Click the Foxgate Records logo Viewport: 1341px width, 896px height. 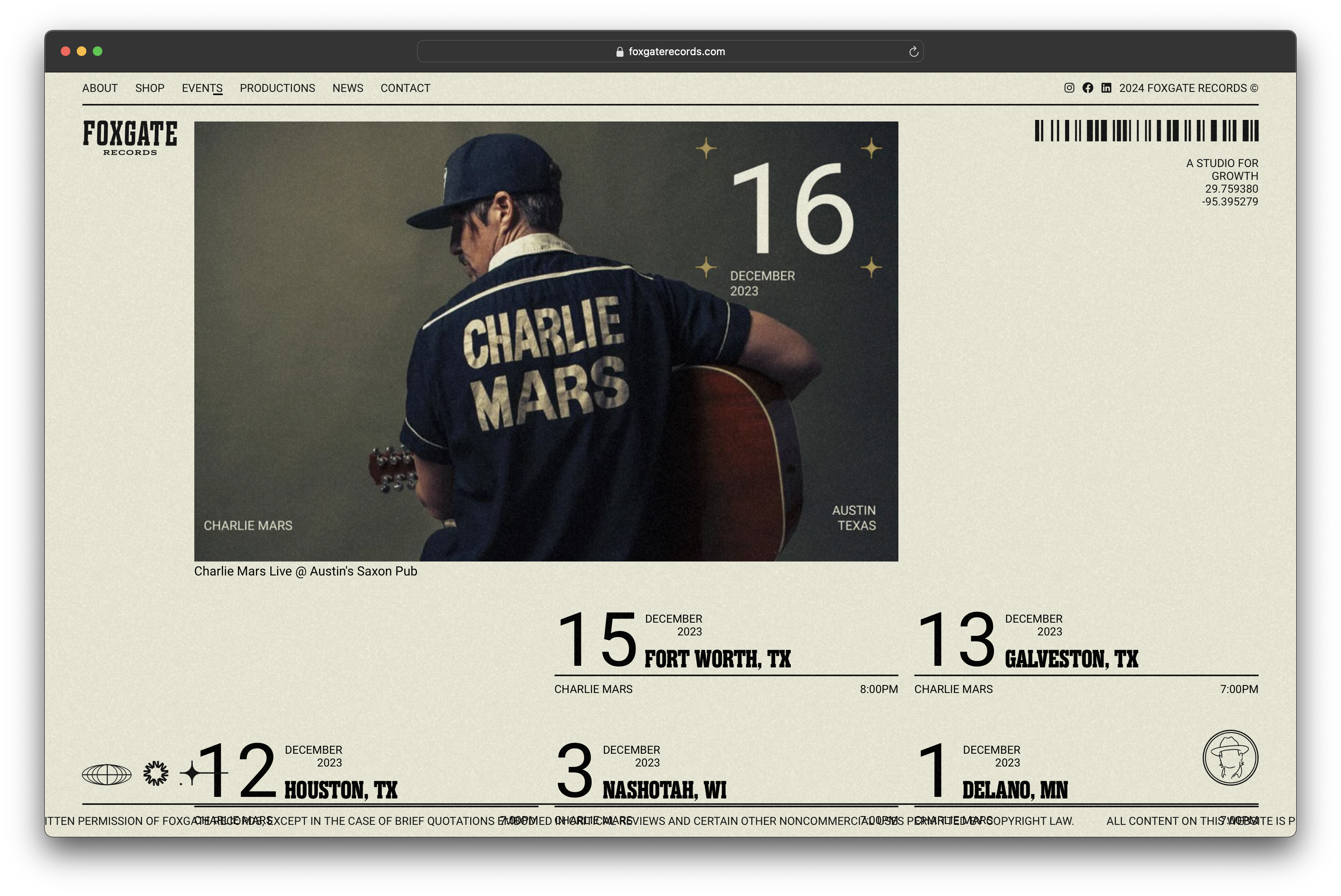click(130, 137)
